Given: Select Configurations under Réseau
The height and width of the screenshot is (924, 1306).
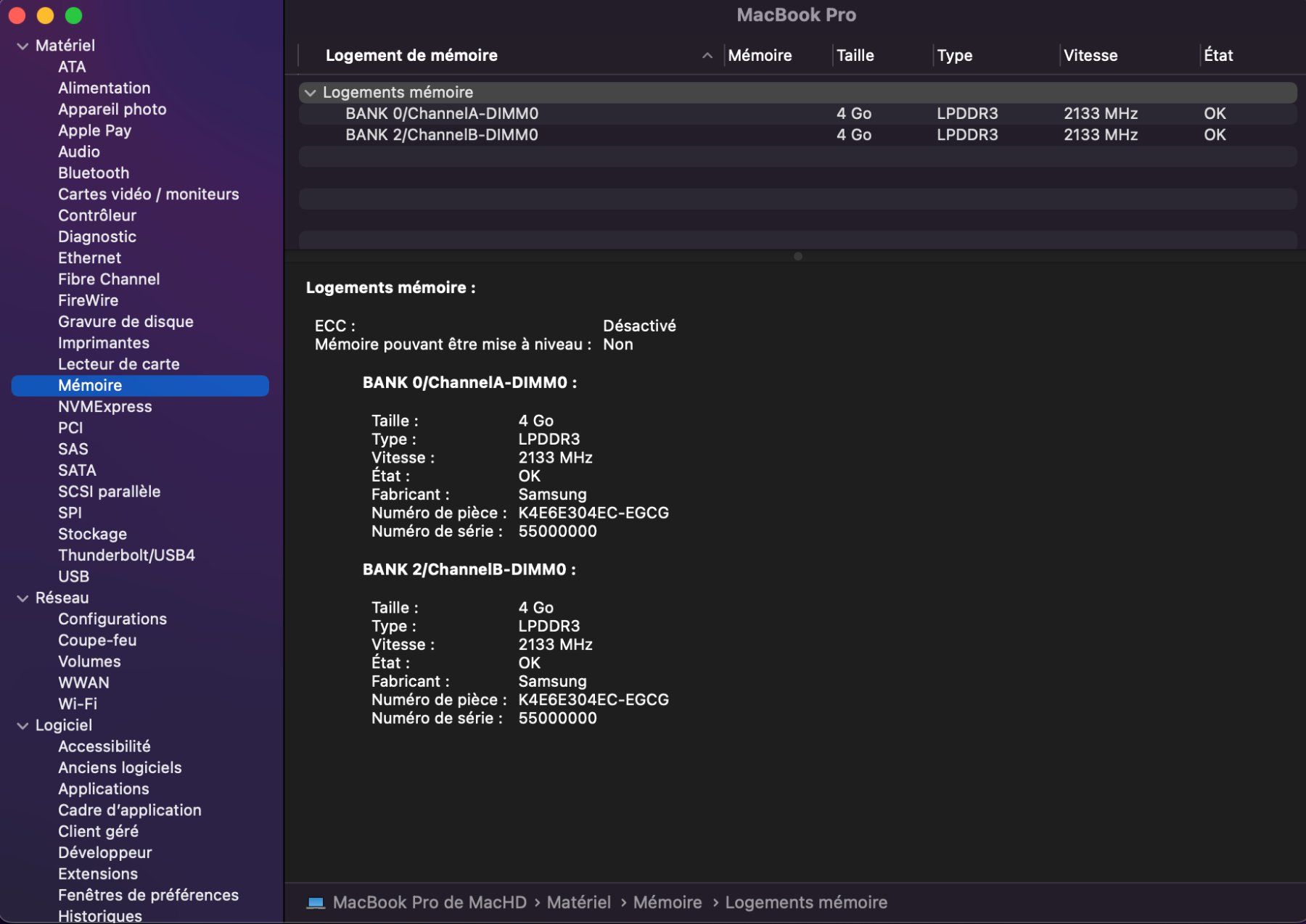Looking at the screenshot, I should (112, 619).
